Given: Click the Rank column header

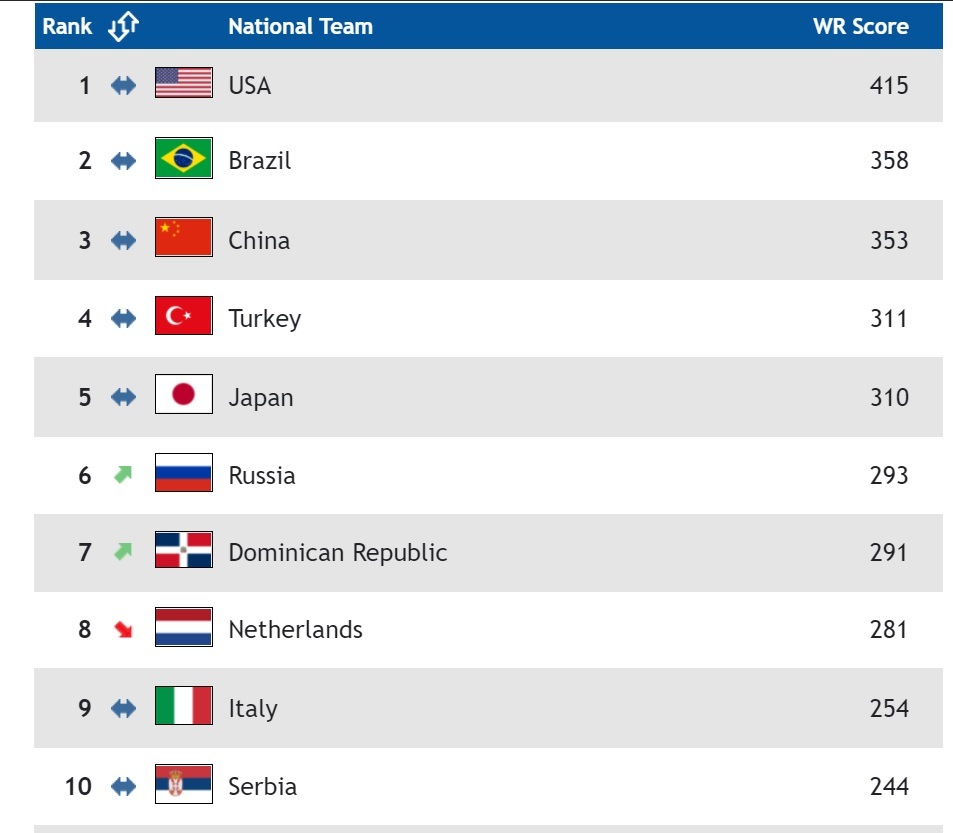Looking at the screenshot, I should pyautogui.click(x=67, y=27).
